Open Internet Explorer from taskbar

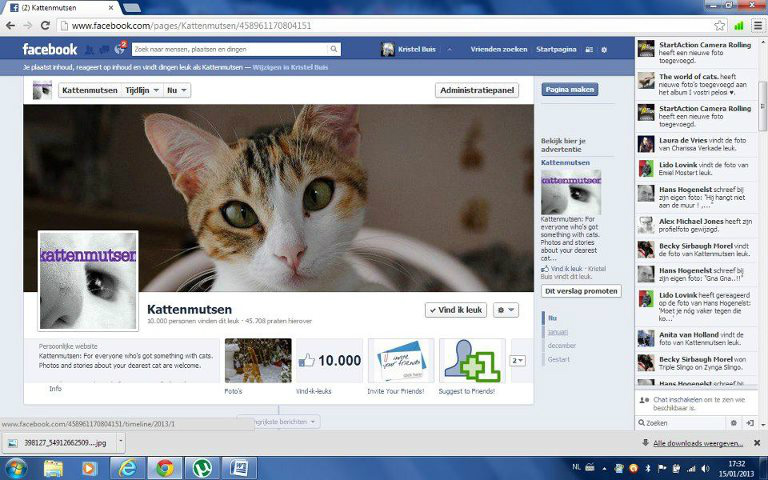[127, 468]
